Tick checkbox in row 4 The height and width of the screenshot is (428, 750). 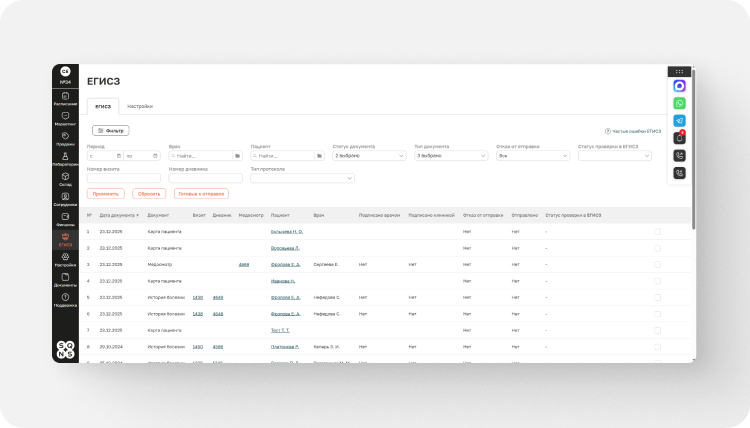point(657,281)
